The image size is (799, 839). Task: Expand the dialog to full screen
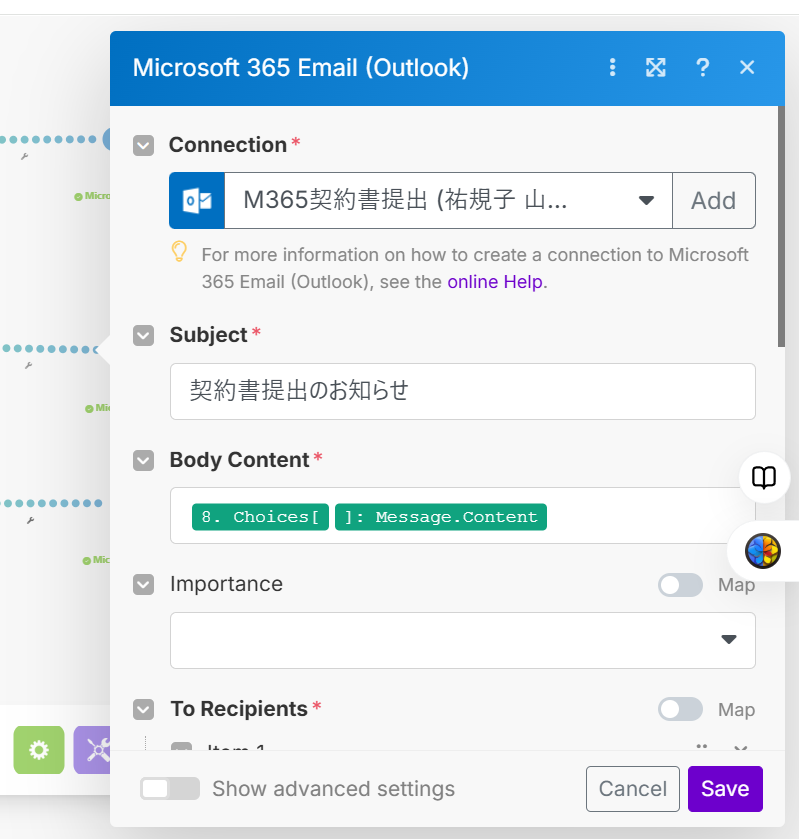point(656,67)
